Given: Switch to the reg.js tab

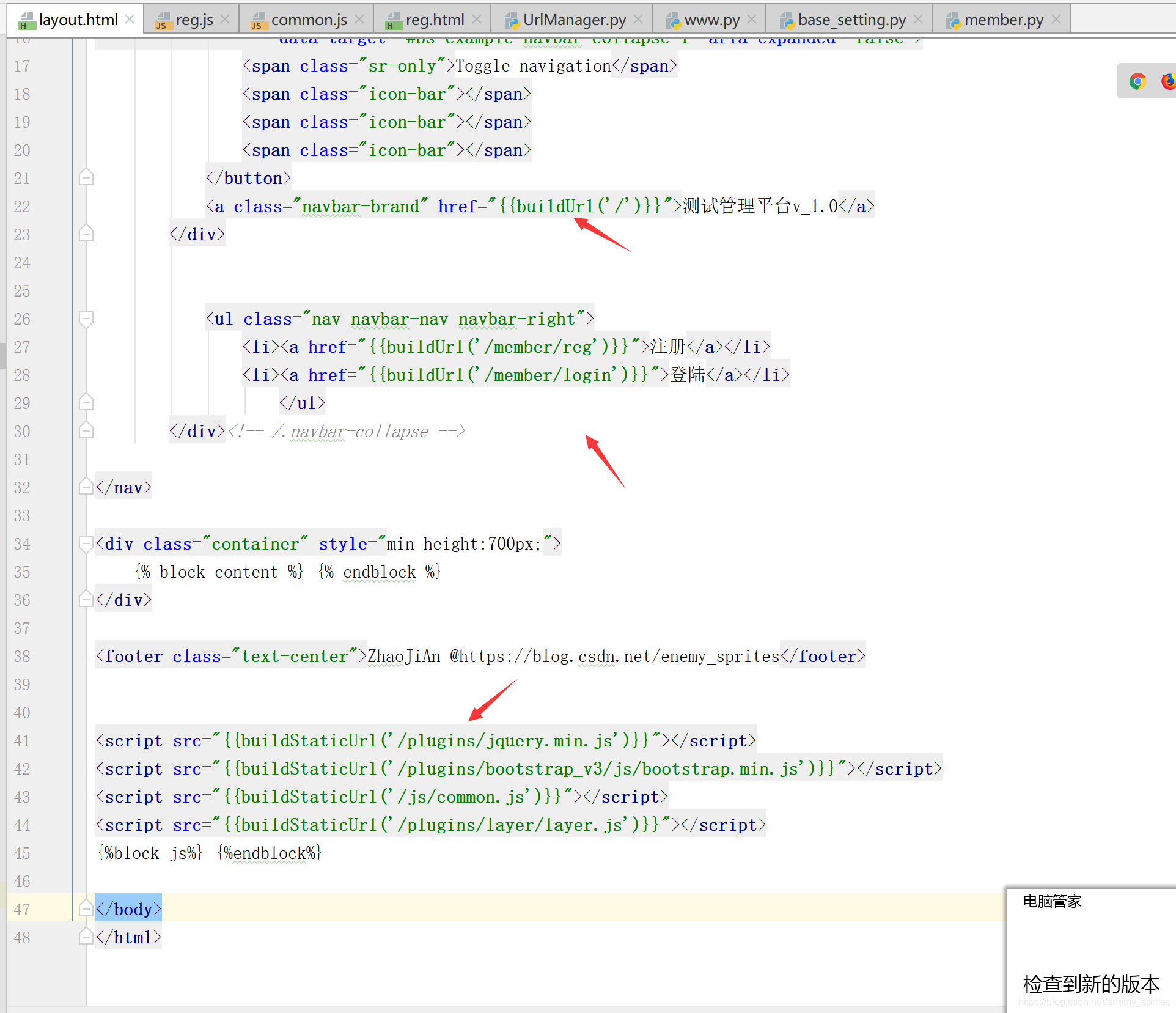Looking at the screenshot, I should 194,20.
